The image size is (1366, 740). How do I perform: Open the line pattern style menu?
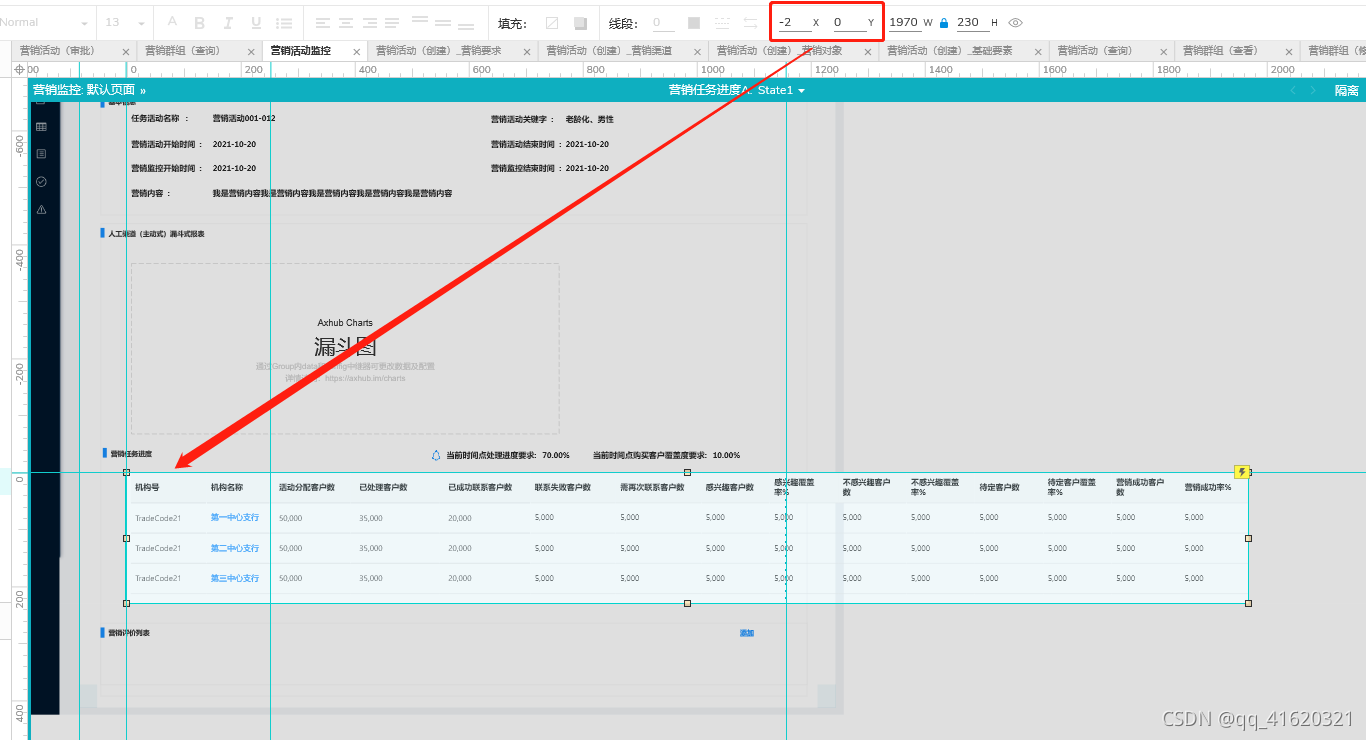coord(722,22)
